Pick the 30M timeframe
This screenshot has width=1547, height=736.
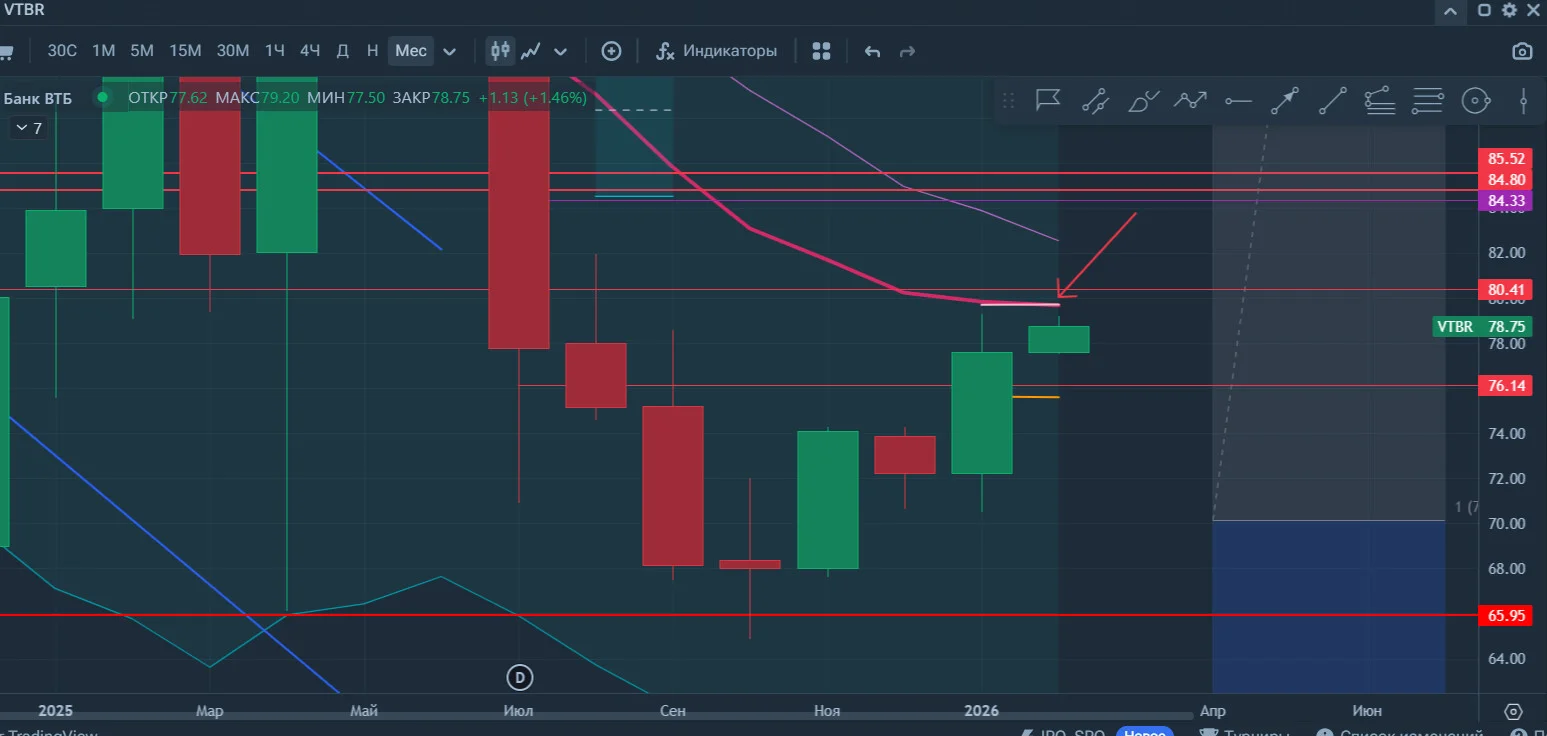[233, 51]
